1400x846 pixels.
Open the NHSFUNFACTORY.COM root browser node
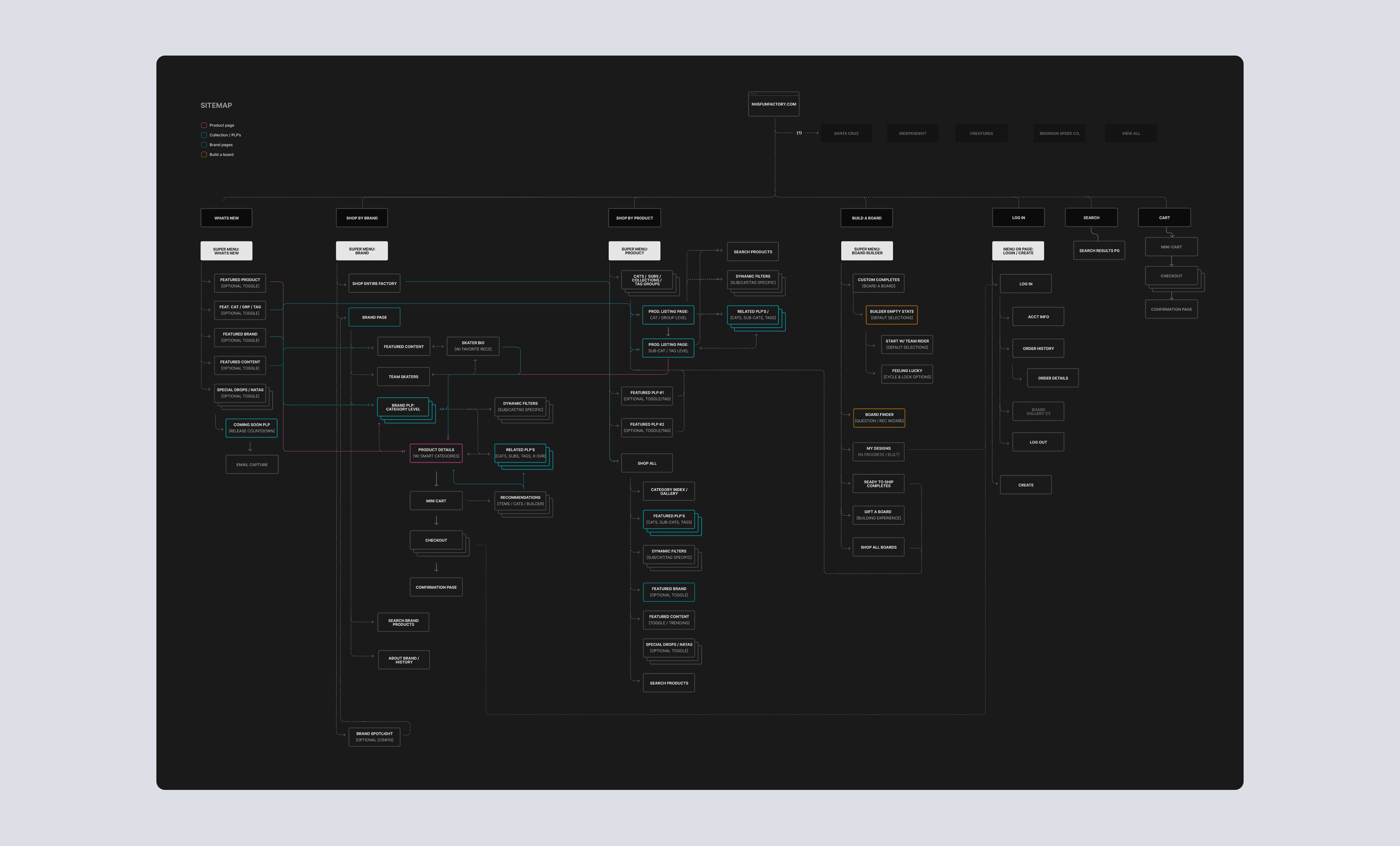tap(773, 104)
